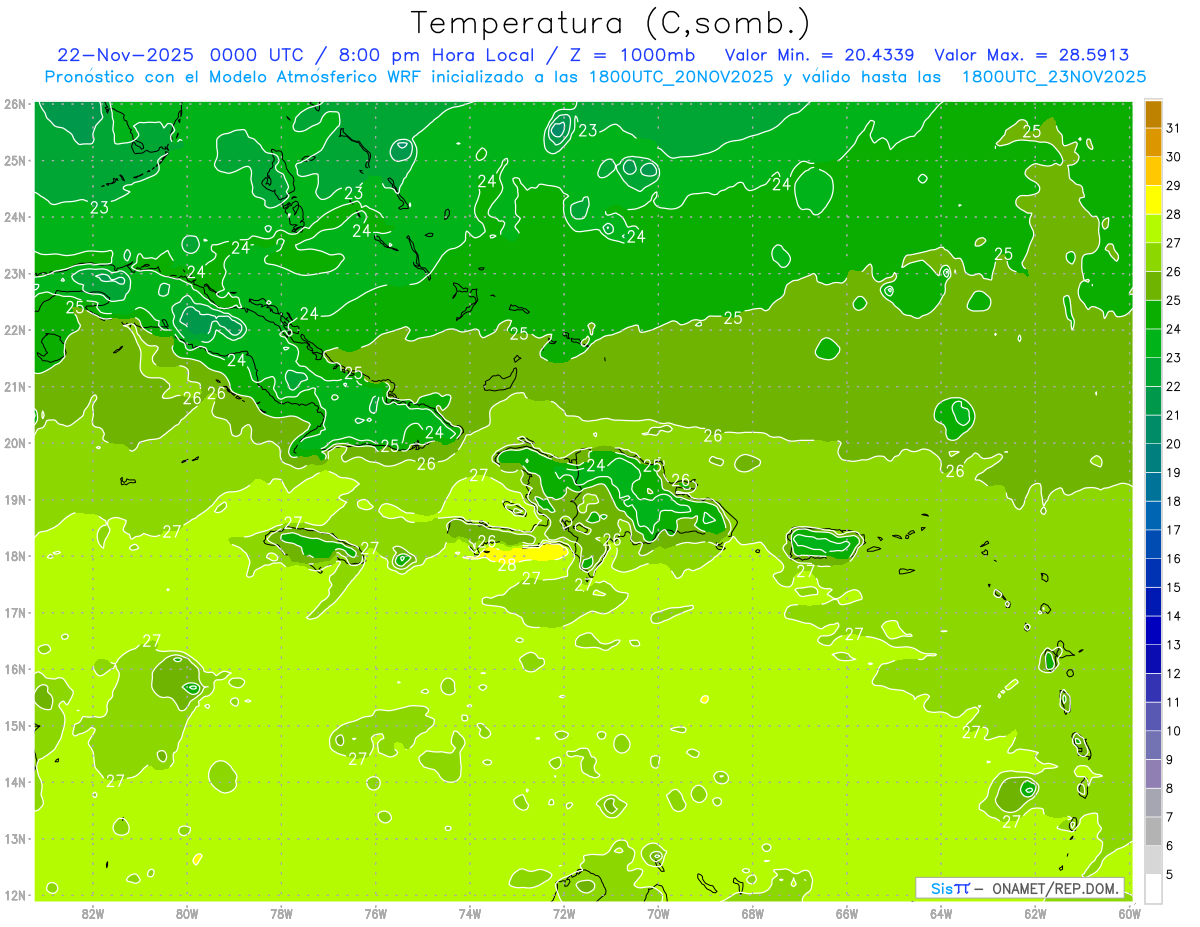Viewport: 1200px width, 927px height.
Task: Click the latitude axis label '24N'
Action: (15, 217)
